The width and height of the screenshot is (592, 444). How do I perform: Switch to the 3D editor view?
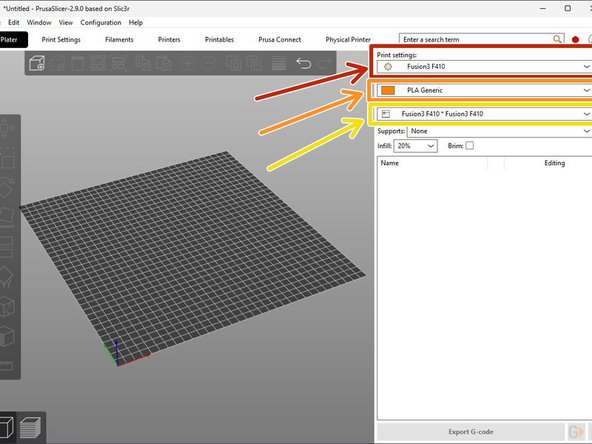pos(7,427)
